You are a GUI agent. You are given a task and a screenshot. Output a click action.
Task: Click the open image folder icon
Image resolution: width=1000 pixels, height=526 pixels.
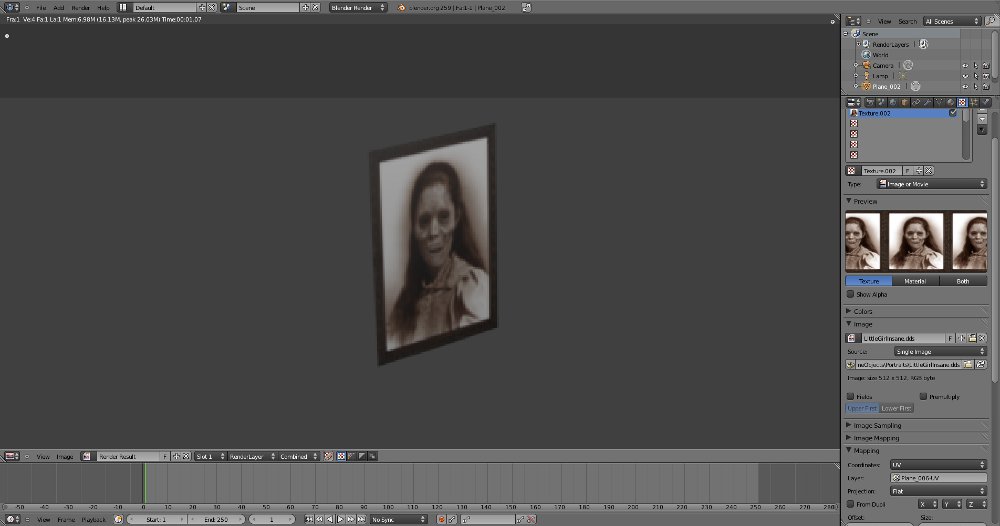click(971, 339)
